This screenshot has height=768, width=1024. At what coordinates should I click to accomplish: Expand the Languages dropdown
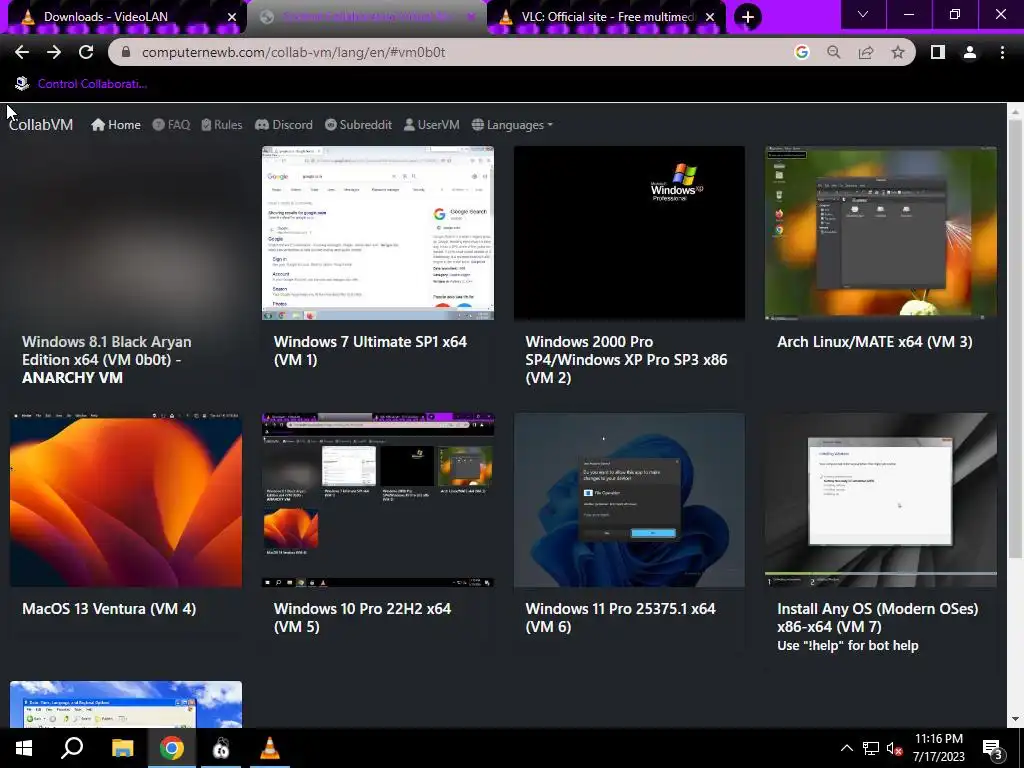(x=512, y=125)
